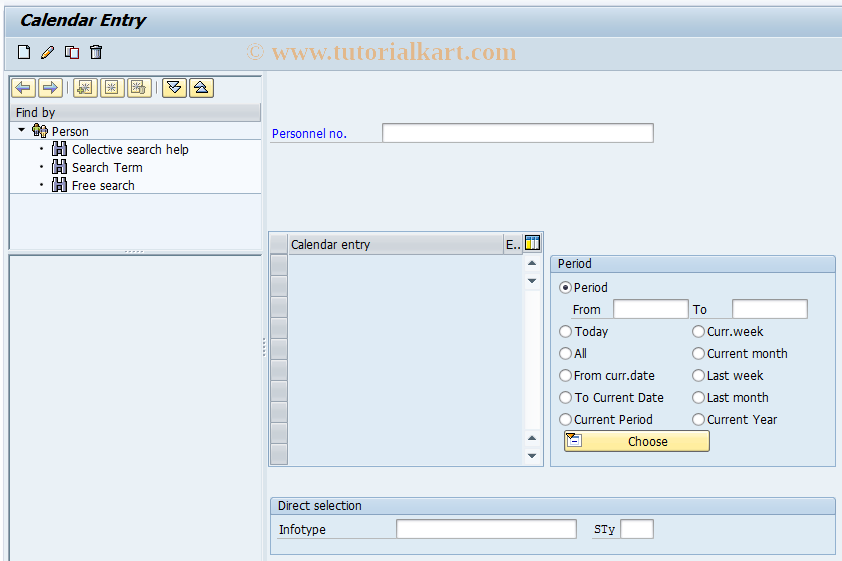Click the STy subtype field
Viewport: 842px width, 561px height.
[x=637, y=529]
